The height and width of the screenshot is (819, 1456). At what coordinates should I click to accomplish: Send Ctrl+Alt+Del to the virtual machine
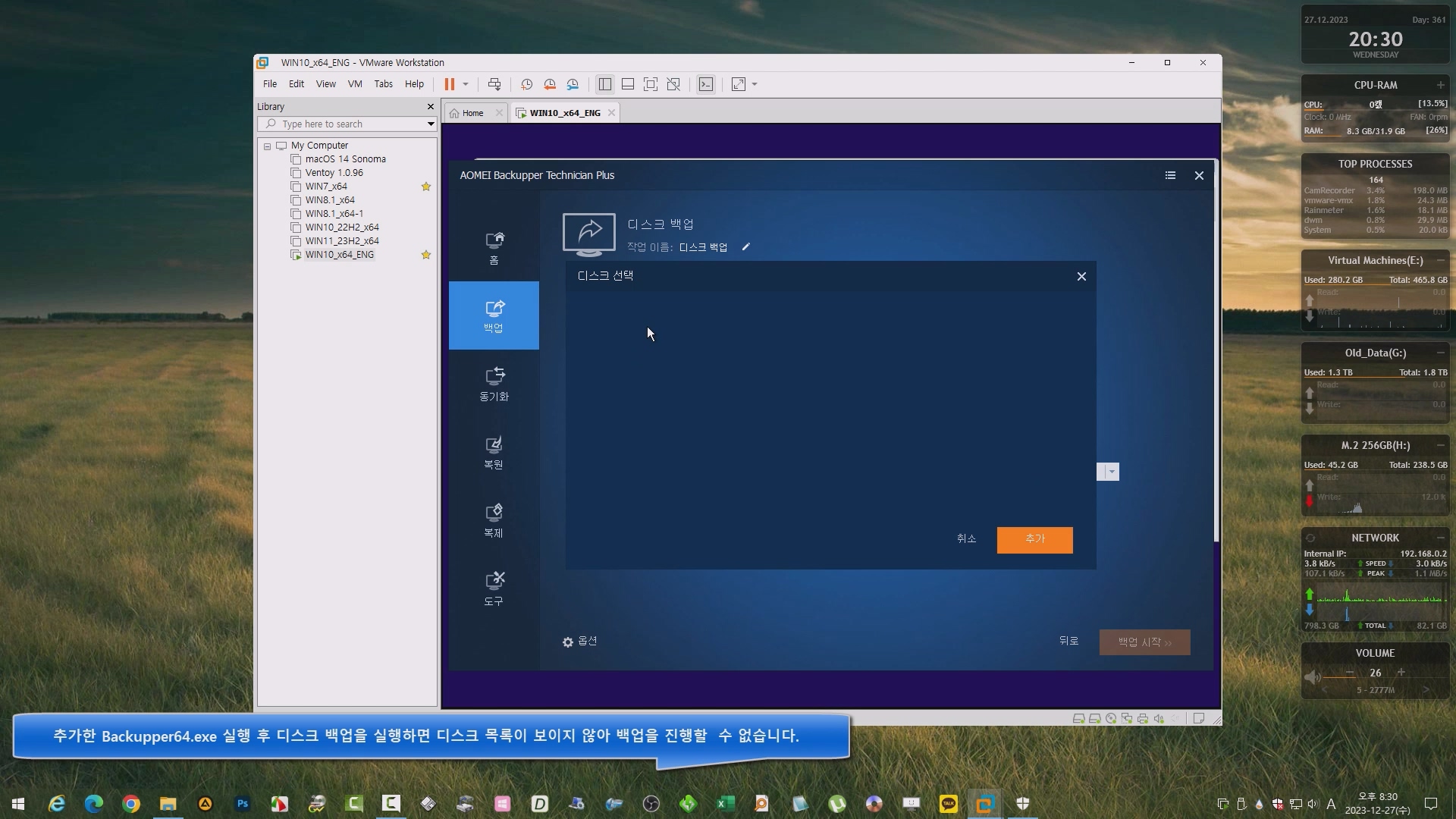(x=494, y=84)
